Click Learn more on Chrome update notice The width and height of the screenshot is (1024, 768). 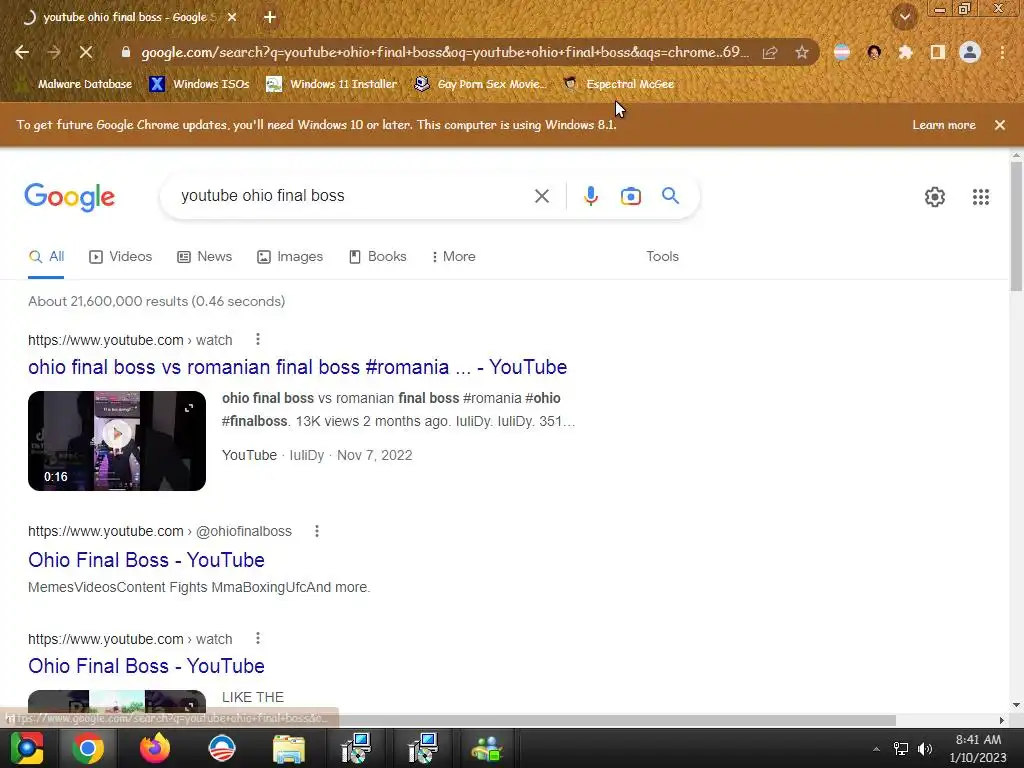tap(944, 125)
